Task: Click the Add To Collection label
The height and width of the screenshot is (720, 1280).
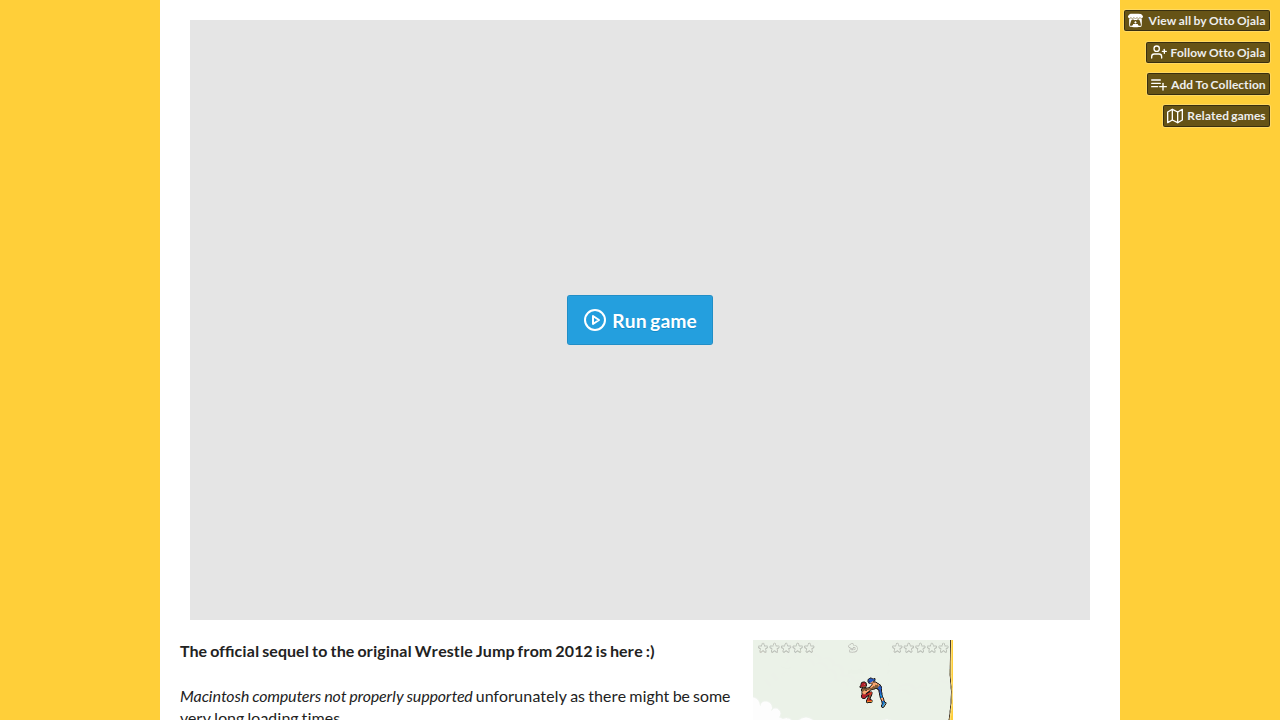Action: tap(1217, 85)
